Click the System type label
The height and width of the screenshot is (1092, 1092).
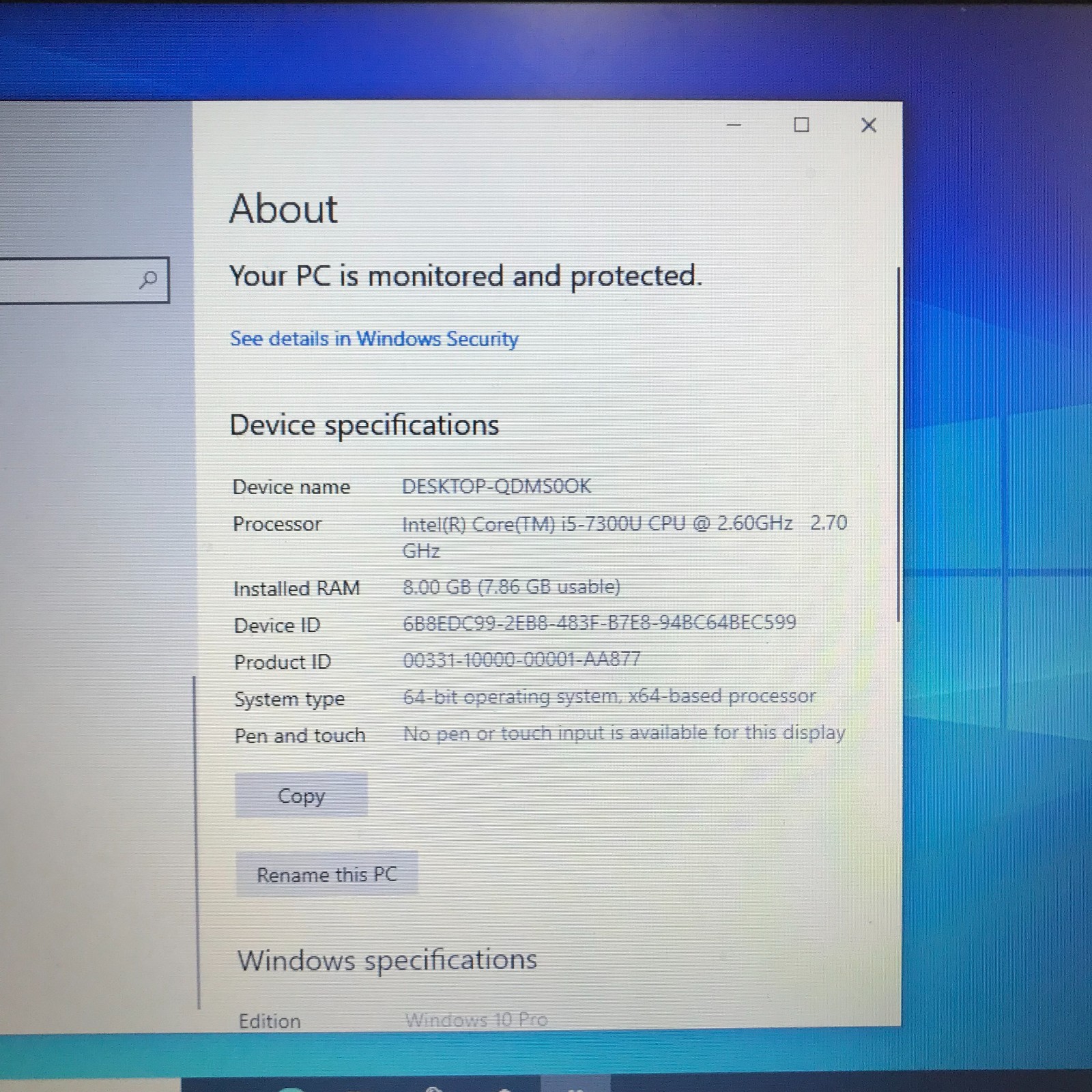289,699
